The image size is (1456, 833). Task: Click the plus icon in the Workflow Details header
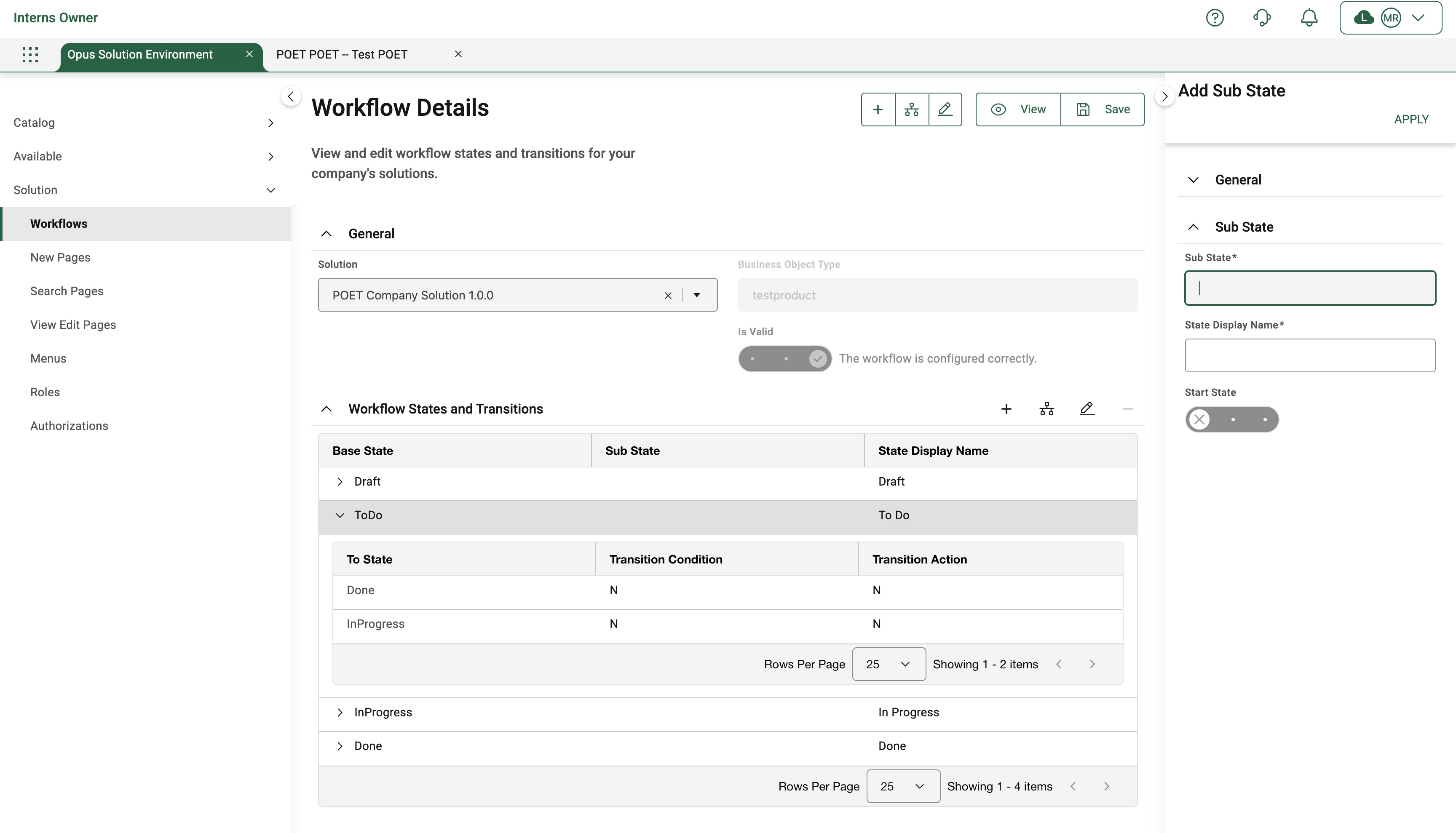pos(878,109)
